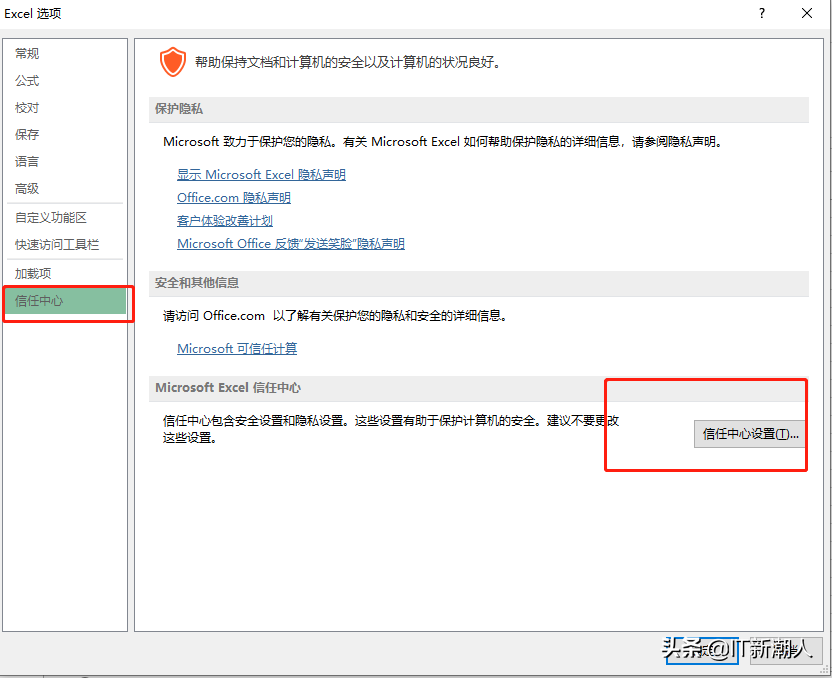Select the 公式 category

(x=27, y=81)
